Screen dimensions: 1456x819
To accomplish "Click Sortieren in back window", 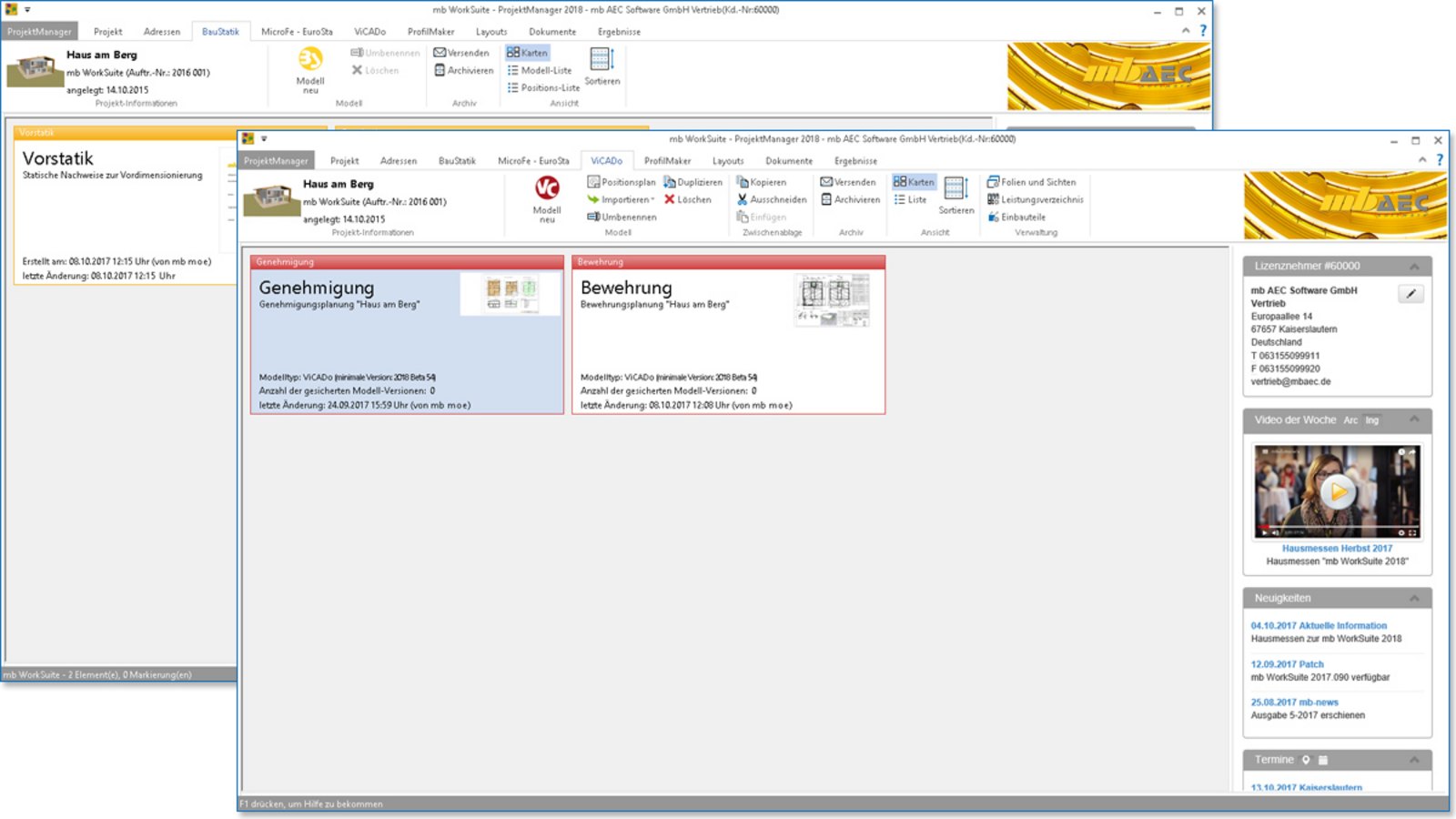I will click(x=602, y=66).
